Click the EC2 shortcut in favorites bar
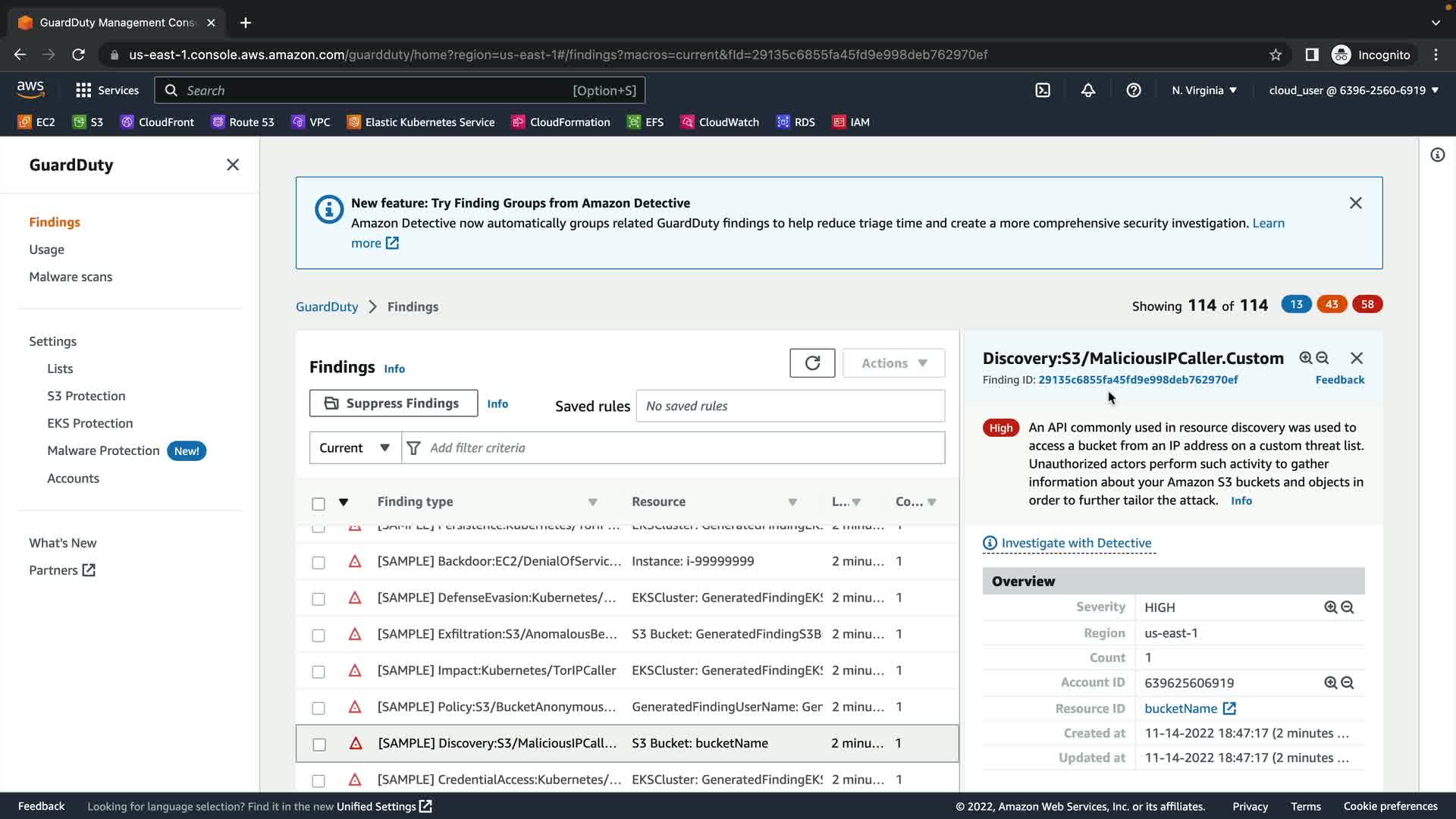Screen dimensions: 1456x819 click(36, 122)
